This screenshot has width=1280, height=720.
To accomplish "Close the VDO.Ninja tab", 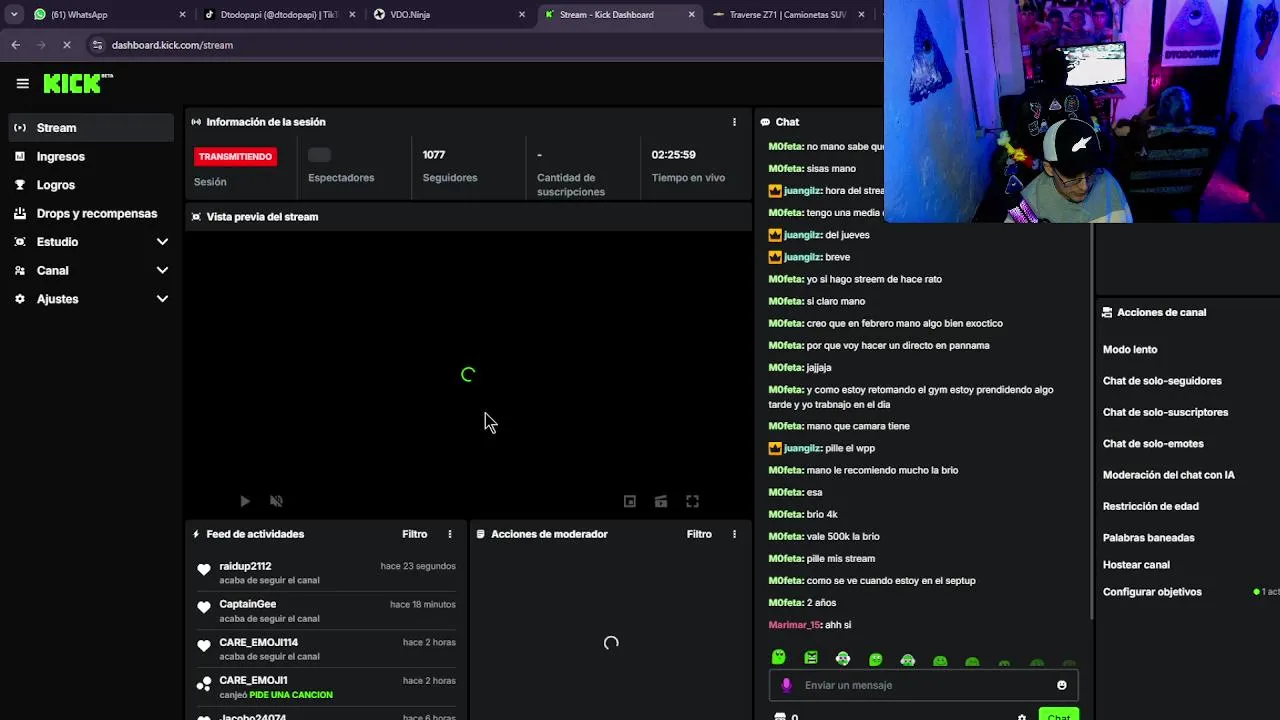I will pyautogui.click(x=522, y=15).
